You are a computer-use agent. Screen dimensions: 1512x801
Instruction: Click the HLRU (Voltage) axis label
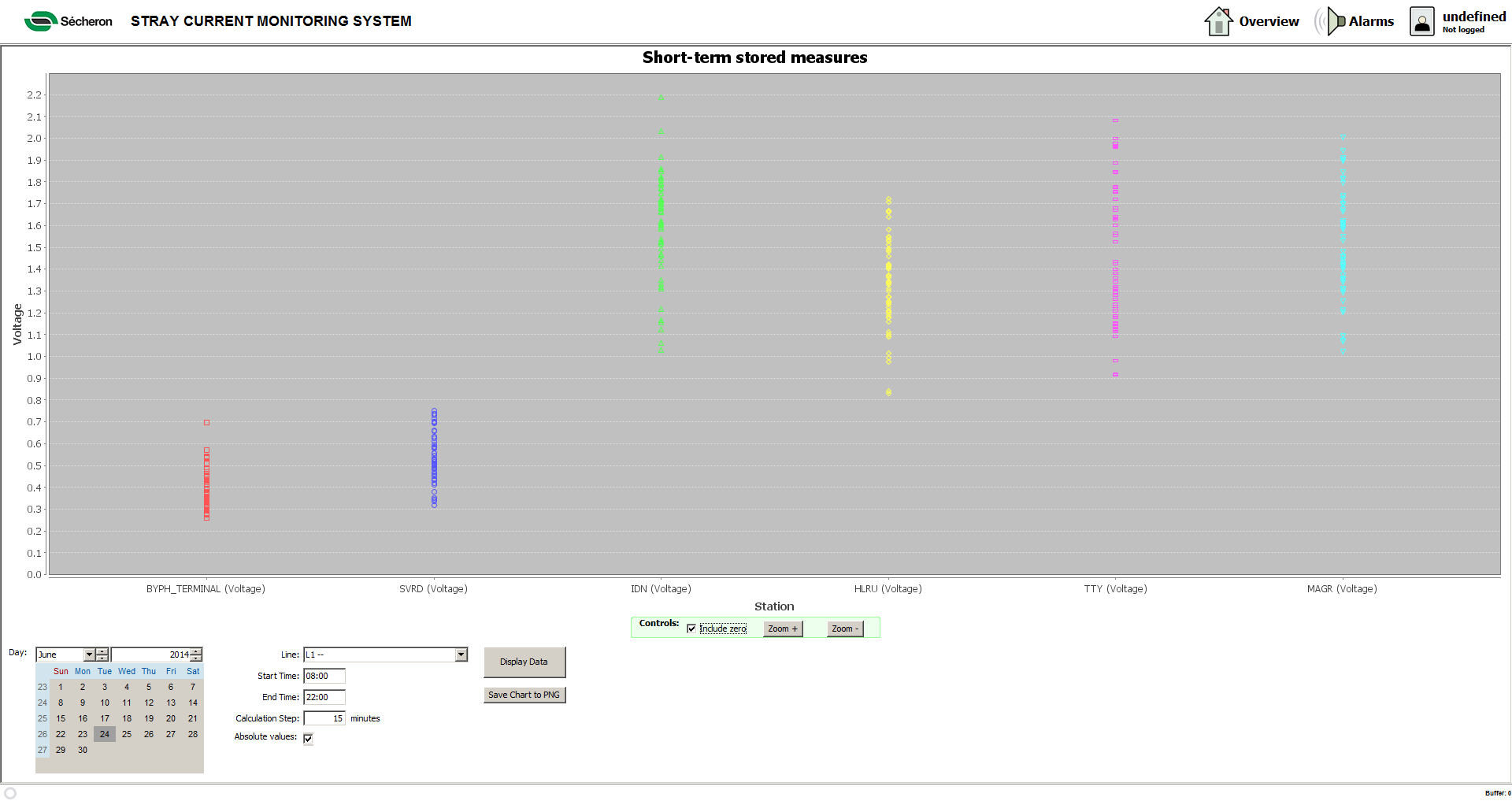[888, 589]
